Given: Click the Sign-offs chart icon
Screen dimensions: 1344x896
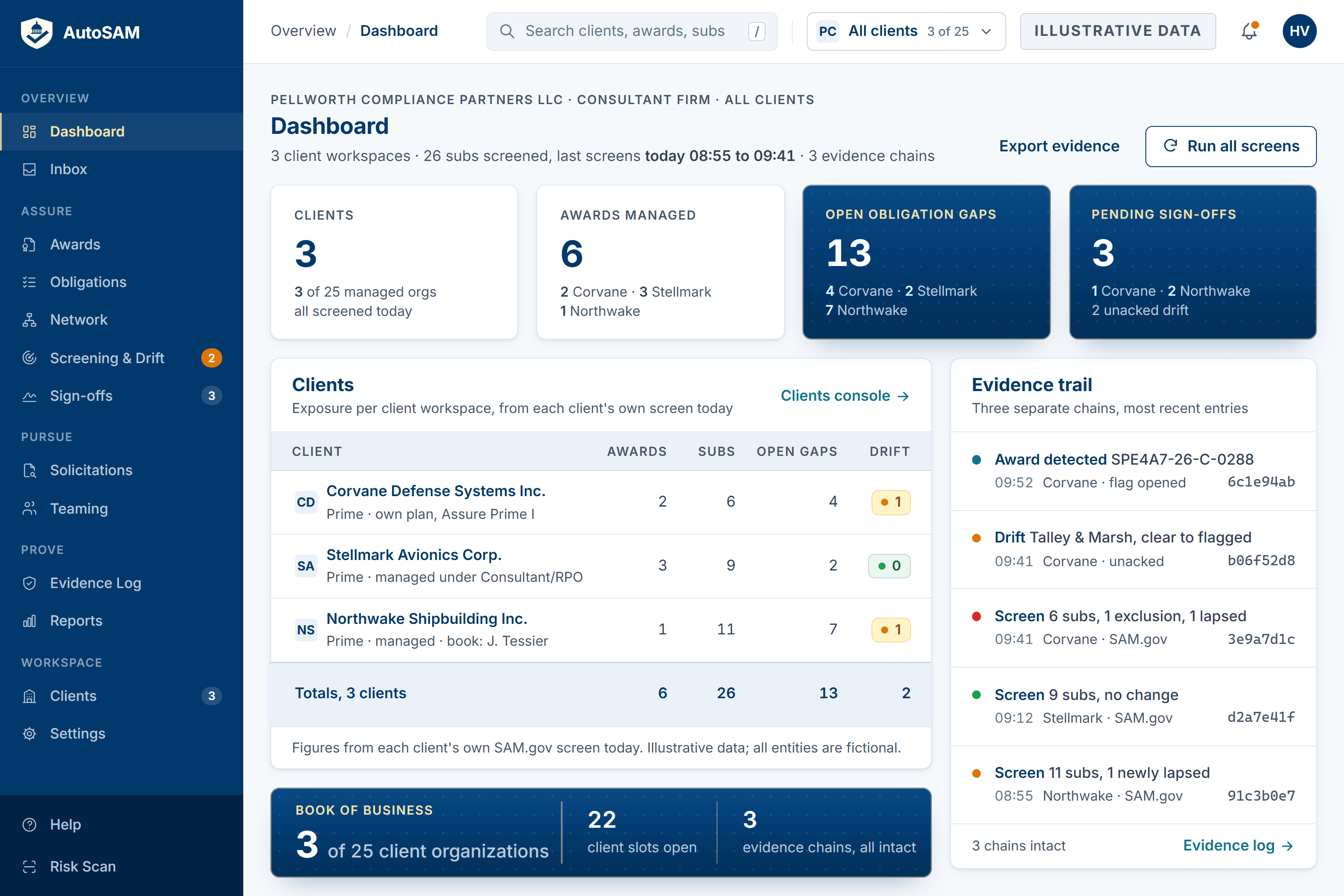Looking at the screenshot, I should click(x=29, y=395).
